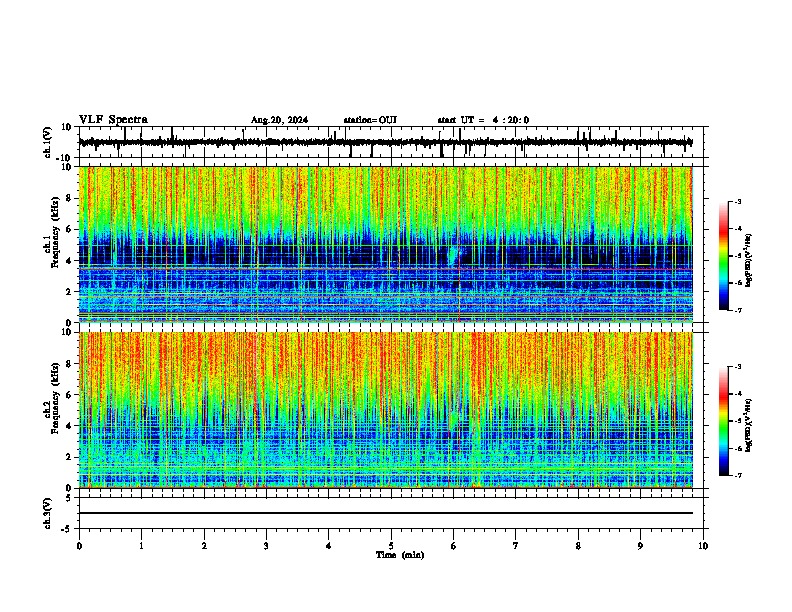Click the time axis tick label "0"
Screen dimensions: 792x612
coord(79,546)
